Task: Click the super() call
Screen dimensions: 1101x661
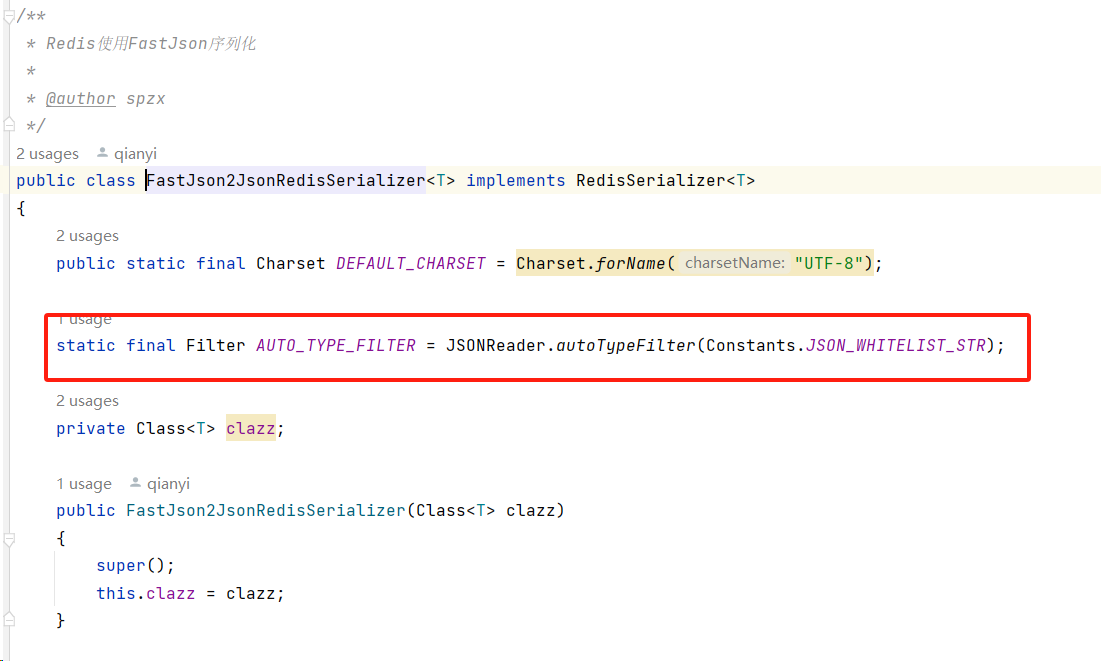Action: 130,565
